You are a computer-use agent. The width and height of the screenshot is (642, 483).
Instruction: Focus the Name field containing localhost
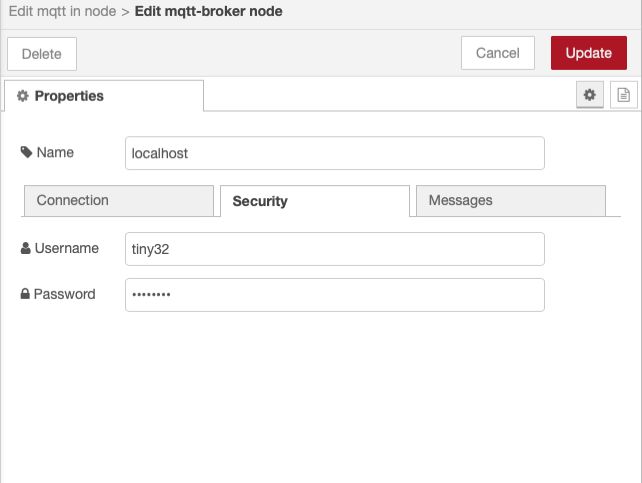[335, 153]
